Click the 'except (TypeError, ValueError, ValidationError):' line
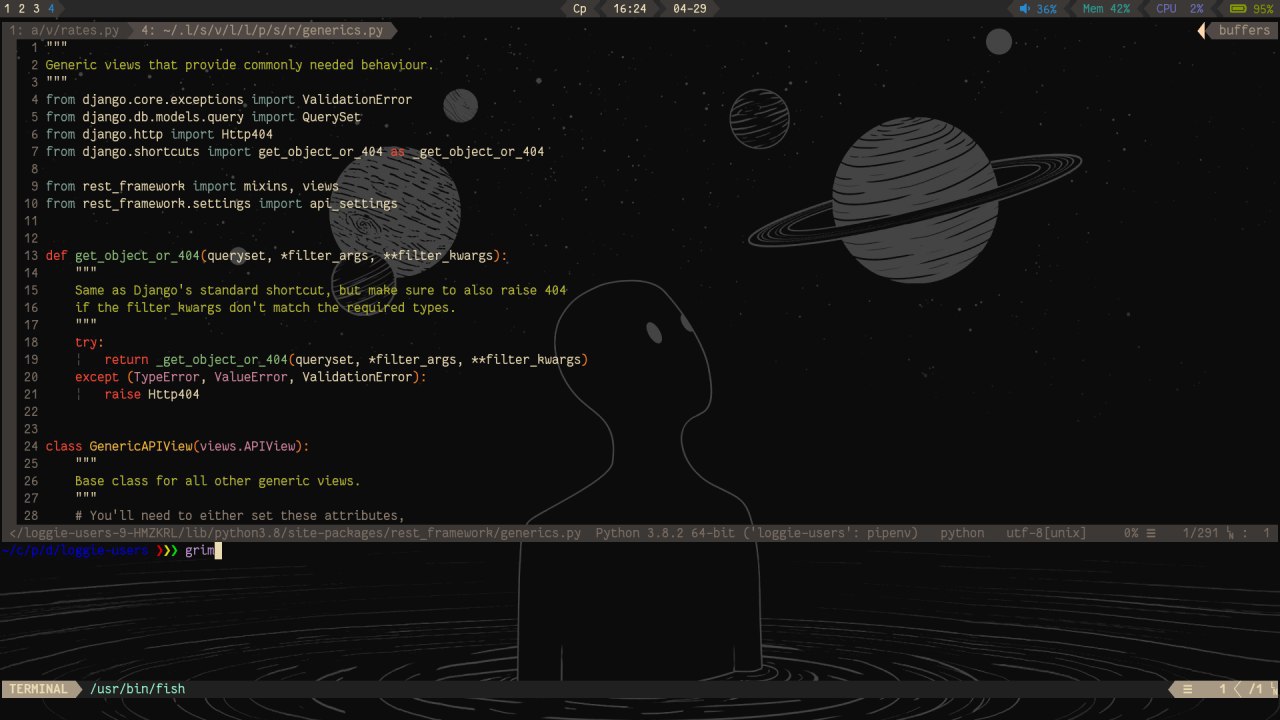 (251, 377)
